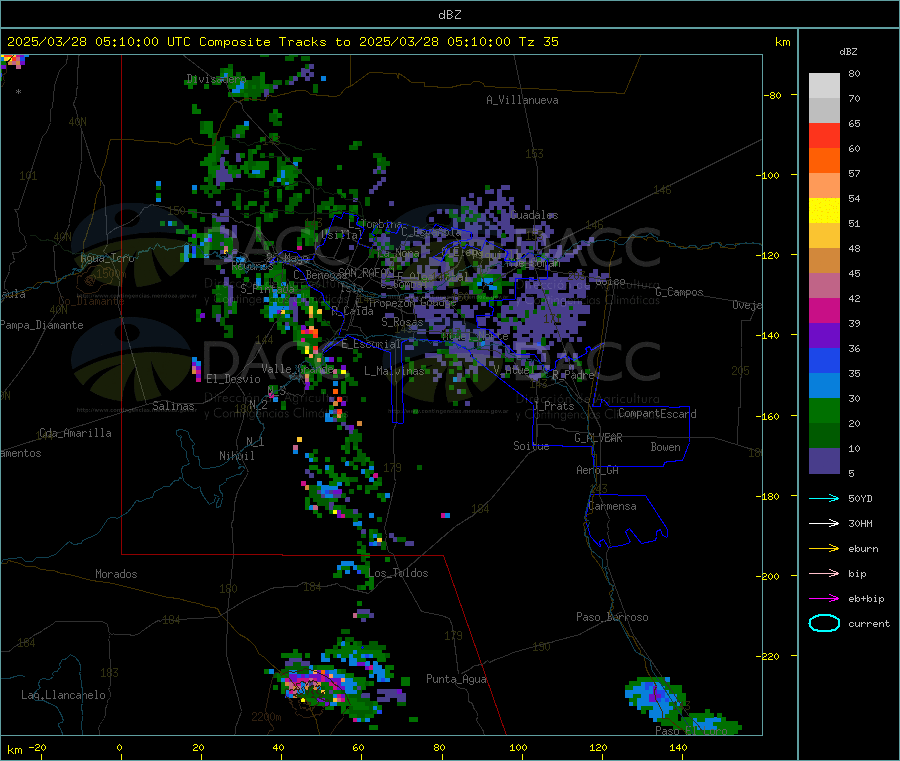Click the -20 km horizontal axis tick

(x=37, y=747)
